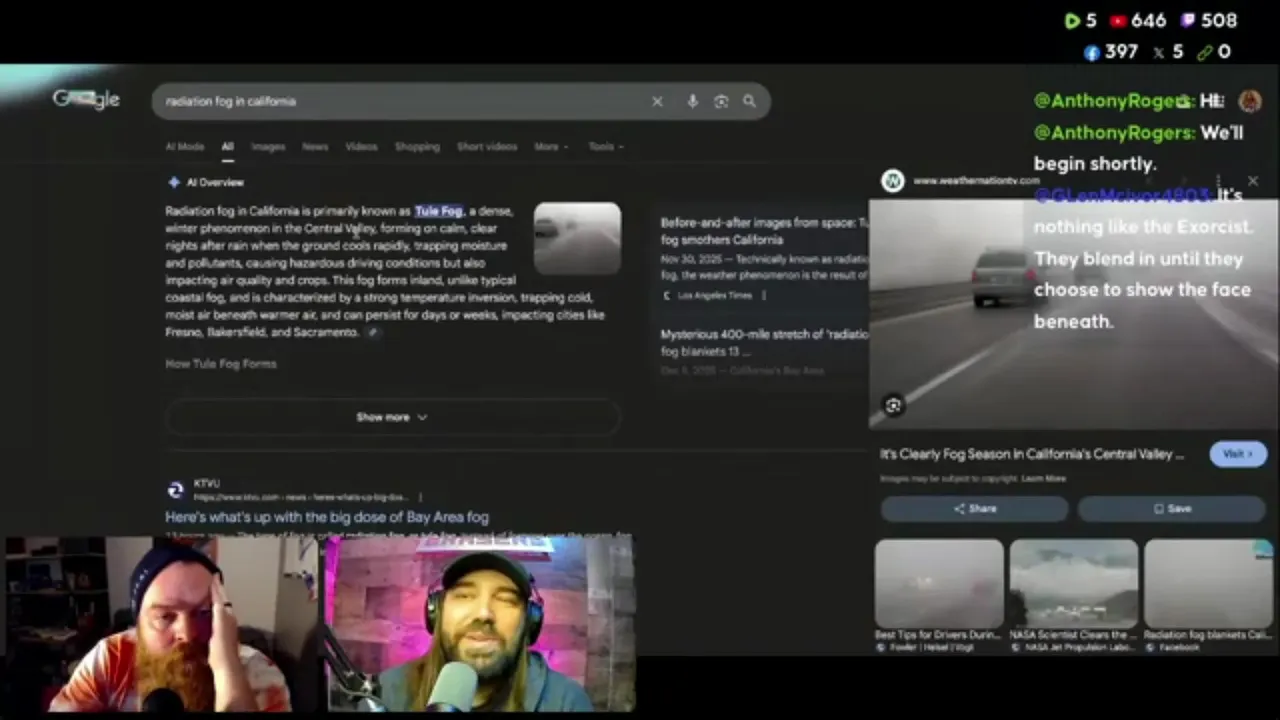
Task: Open the foggy road thumbnail in AI Overview
Action: click(x=577, y=238)
